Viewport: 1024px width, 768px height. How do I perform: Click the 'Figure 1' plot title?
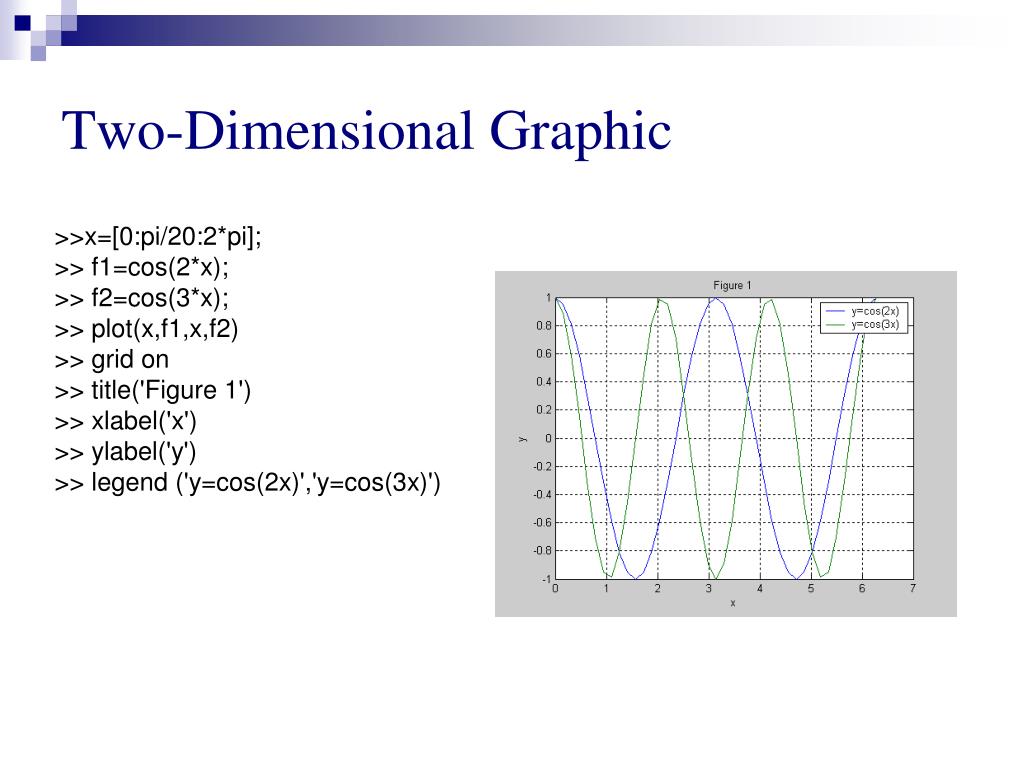(732, 285)
